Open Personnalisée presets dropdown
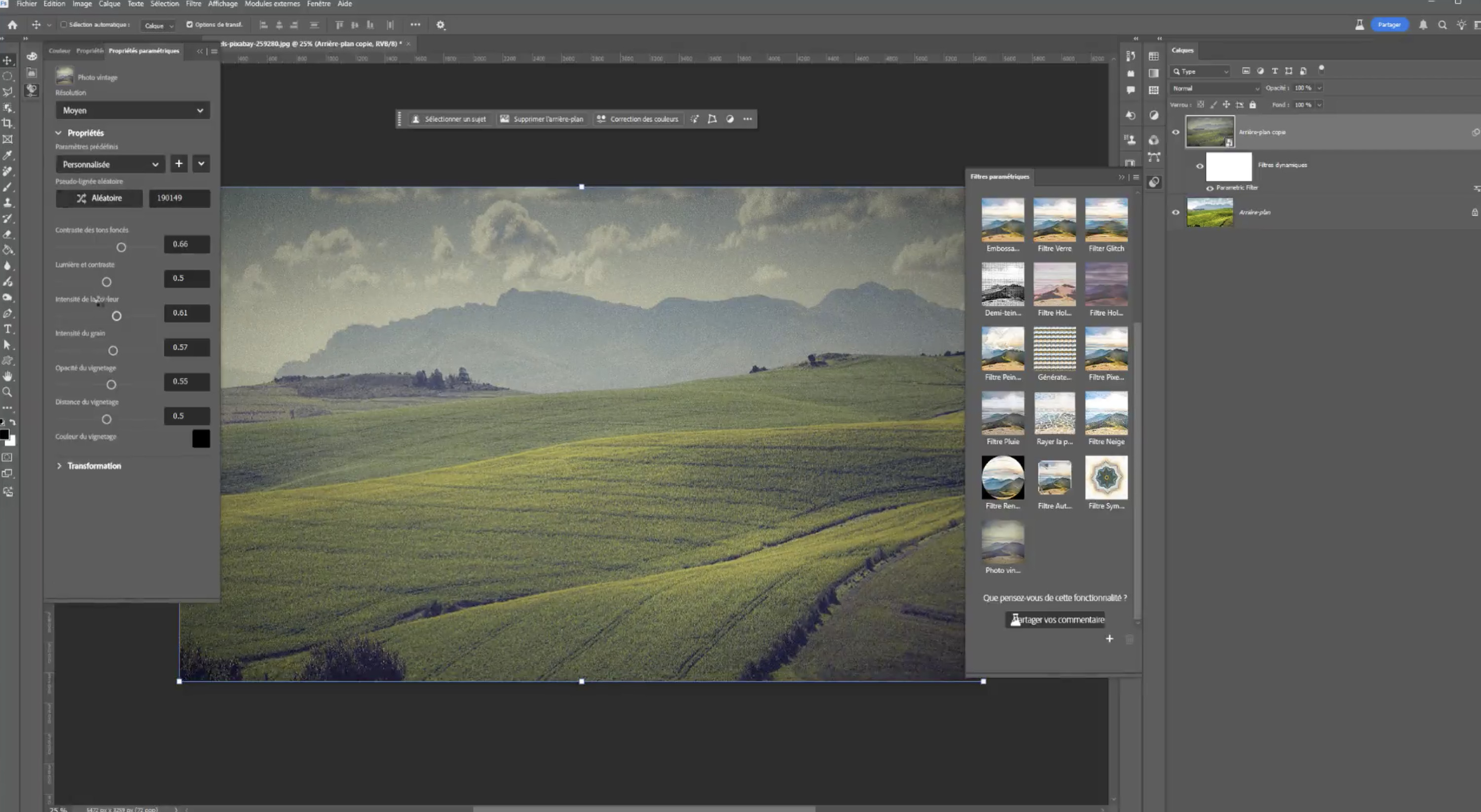Image resolution: width=1481 pixels, height=812 pixels. coord(111,164)
